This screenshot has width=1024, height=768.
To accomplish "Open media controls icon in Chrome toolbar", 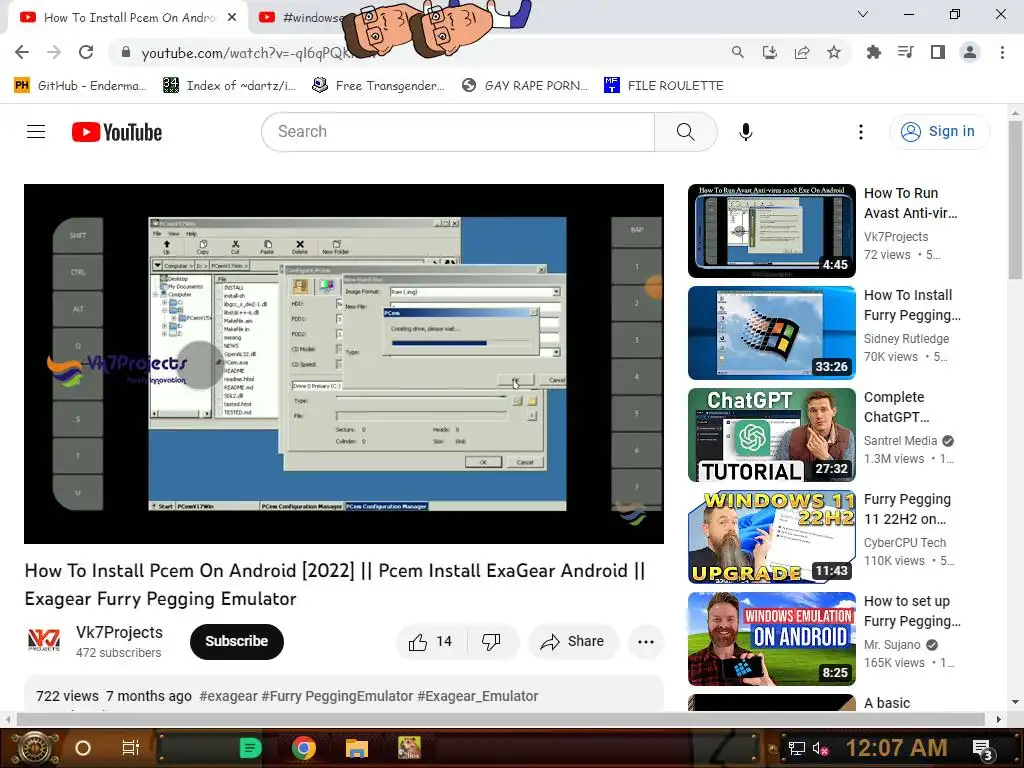I will click(x=906, y=52).
